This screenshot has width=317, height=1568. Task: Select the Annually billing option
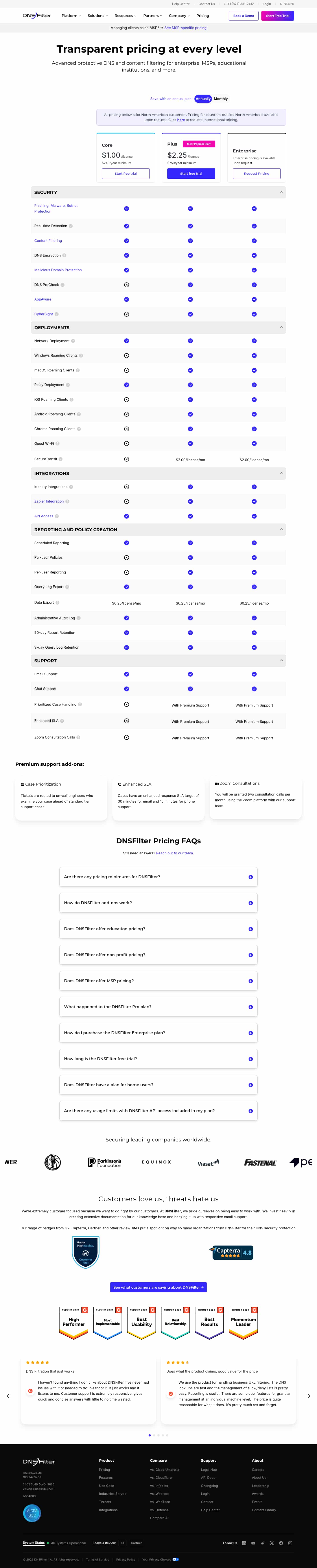203,99
